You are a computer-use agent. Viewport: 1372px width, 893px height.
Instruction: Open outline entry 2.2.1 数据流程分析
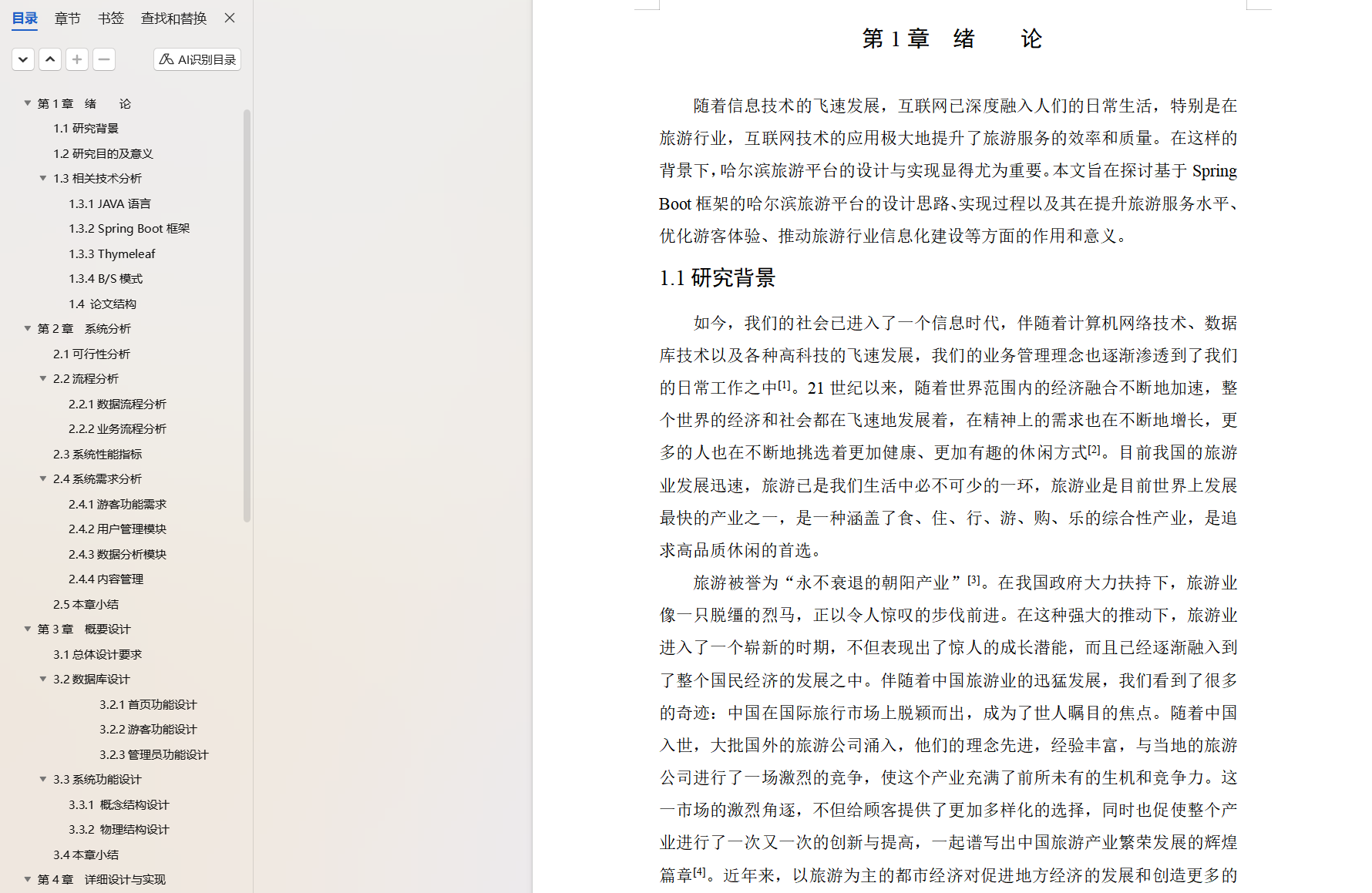117,404
